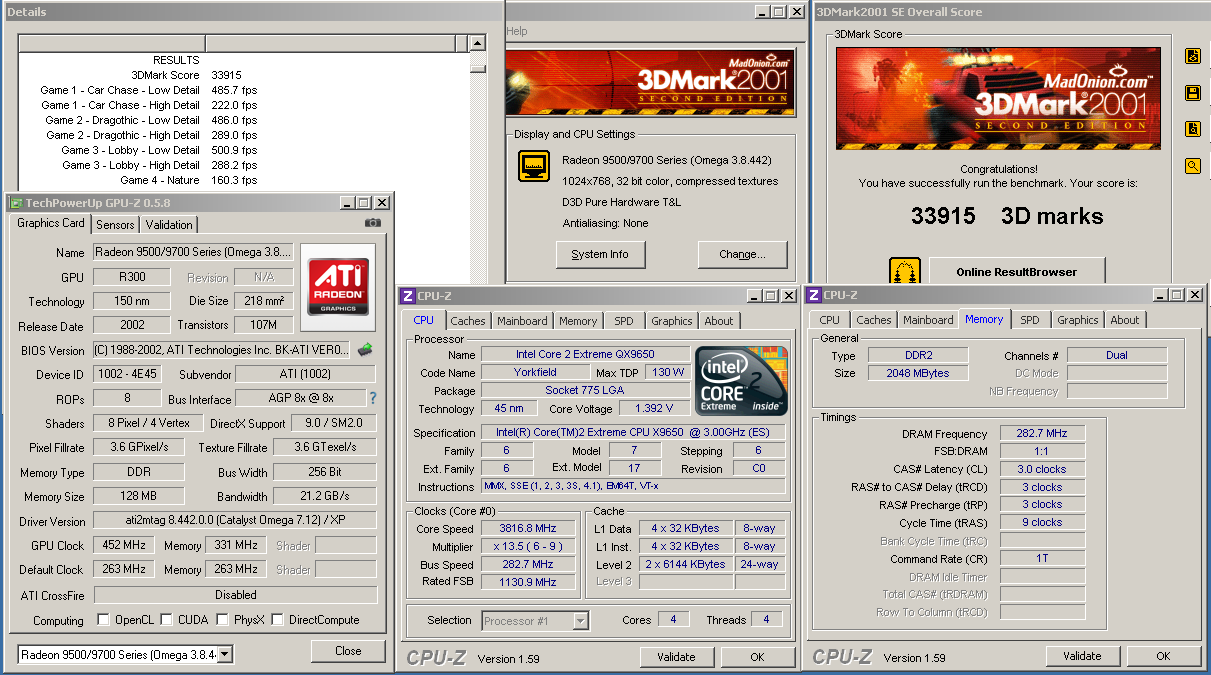Enable the CUDA checkbox in GPU-Z
The height and width of the screenshot is (675, 1211).
coord(167,620)
